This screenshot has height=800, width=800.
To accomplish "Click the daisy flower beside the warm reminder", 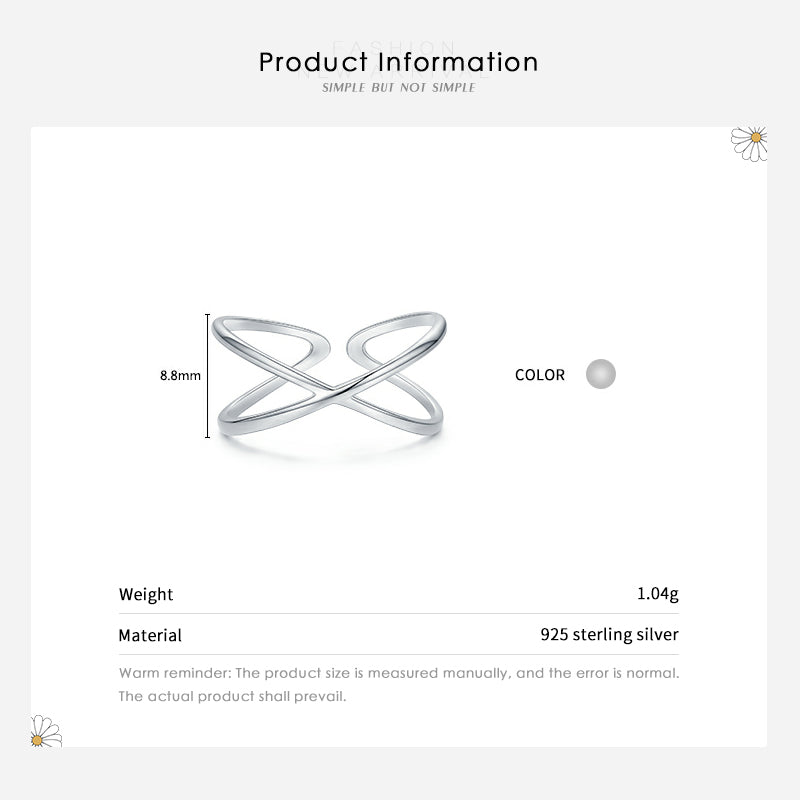I will coord(45,731).
